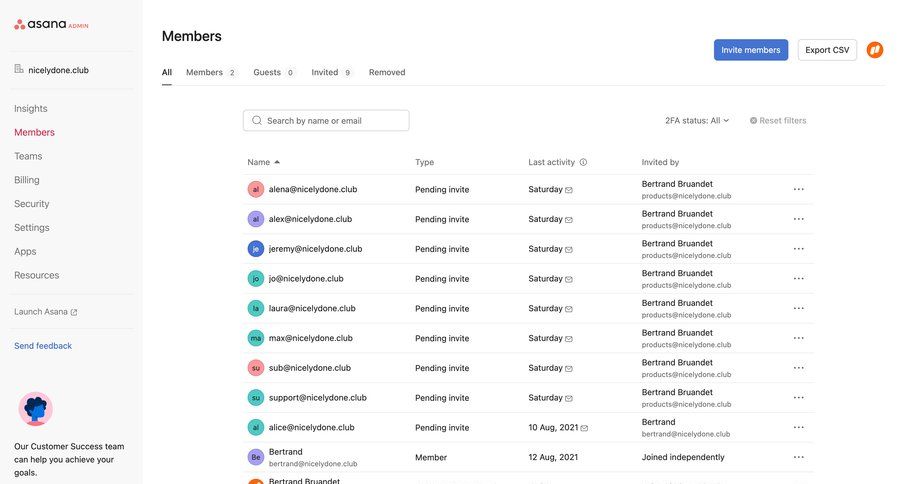Open more actions for alena@nicelydone.club

[798, 189]
